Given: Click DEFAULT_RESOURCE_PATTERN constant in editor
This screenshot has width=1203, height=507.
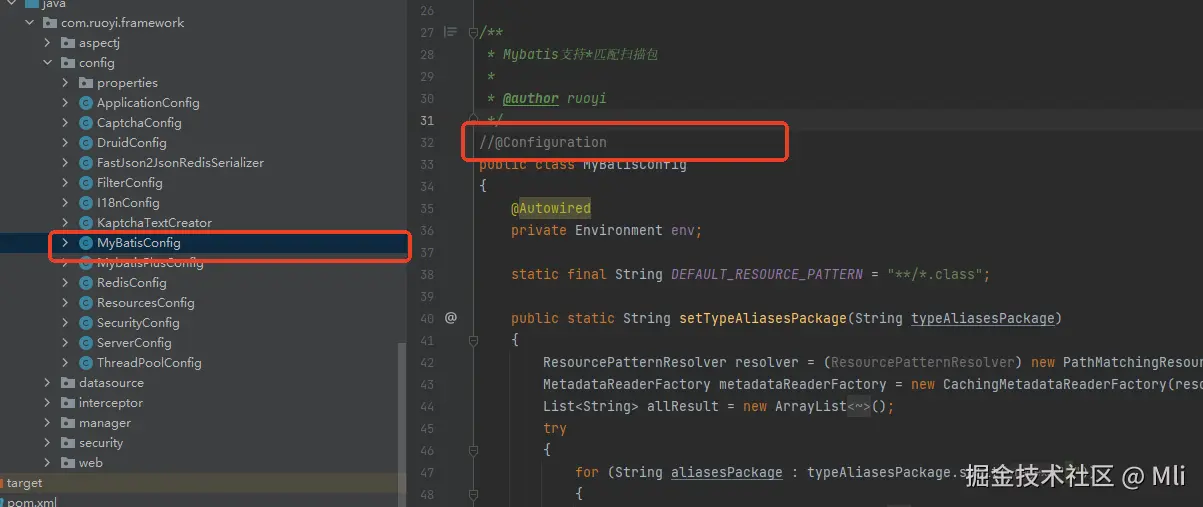Looking at the screenshot, I should 767,274.
